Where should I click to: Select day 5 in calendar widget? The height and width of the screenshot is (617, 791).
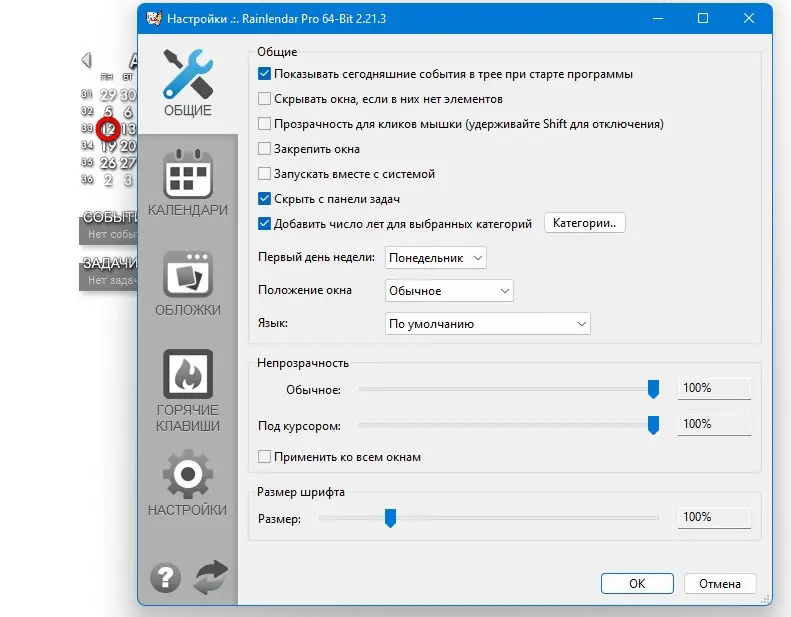point(108,112)
